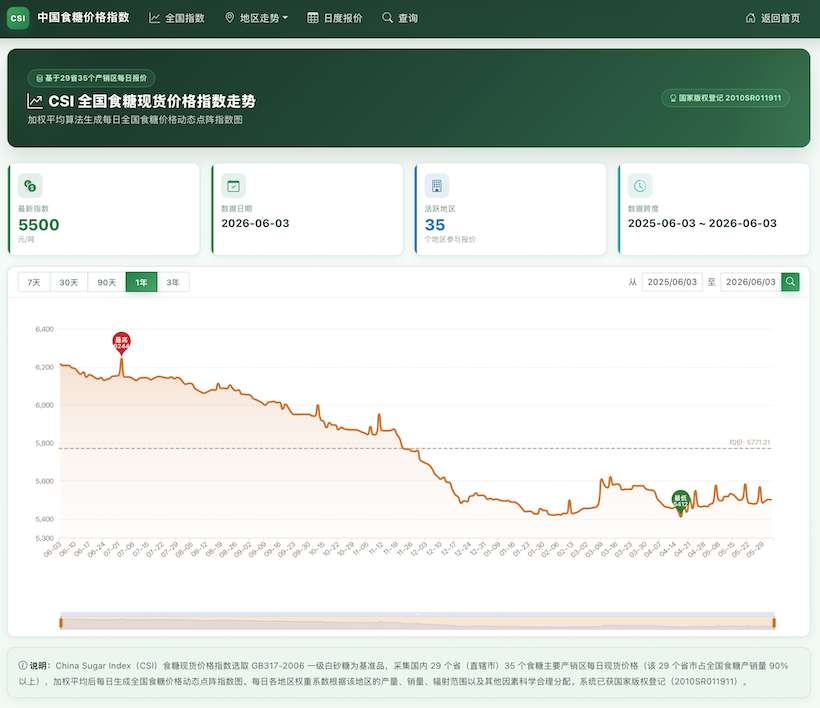This screenshot has width=820, height=708.
Task: Click the magnifier icon beside 查询
Action: click(388, 18)
